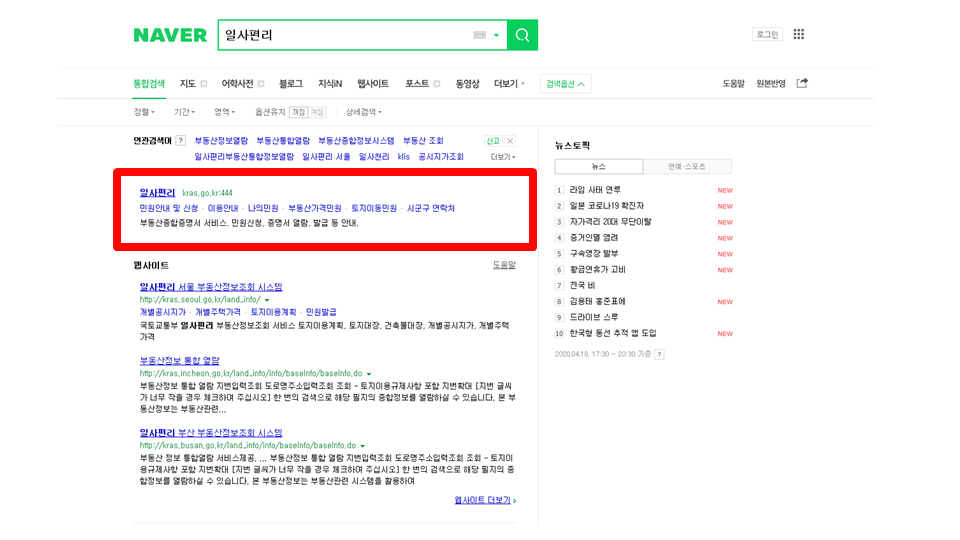The height and width of the screenshot is (540, 960).
Task: Click news topic 자가격리 20대 무단이탈
Action: pos(610,222)
